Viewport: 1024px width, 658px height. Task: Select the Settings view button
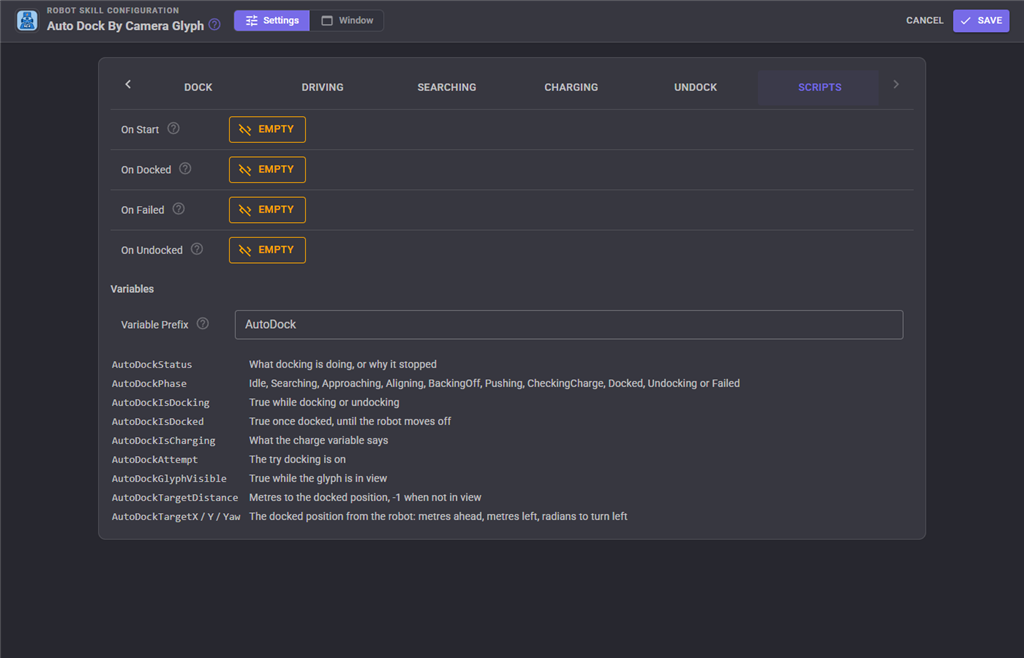tap(272, 20)
